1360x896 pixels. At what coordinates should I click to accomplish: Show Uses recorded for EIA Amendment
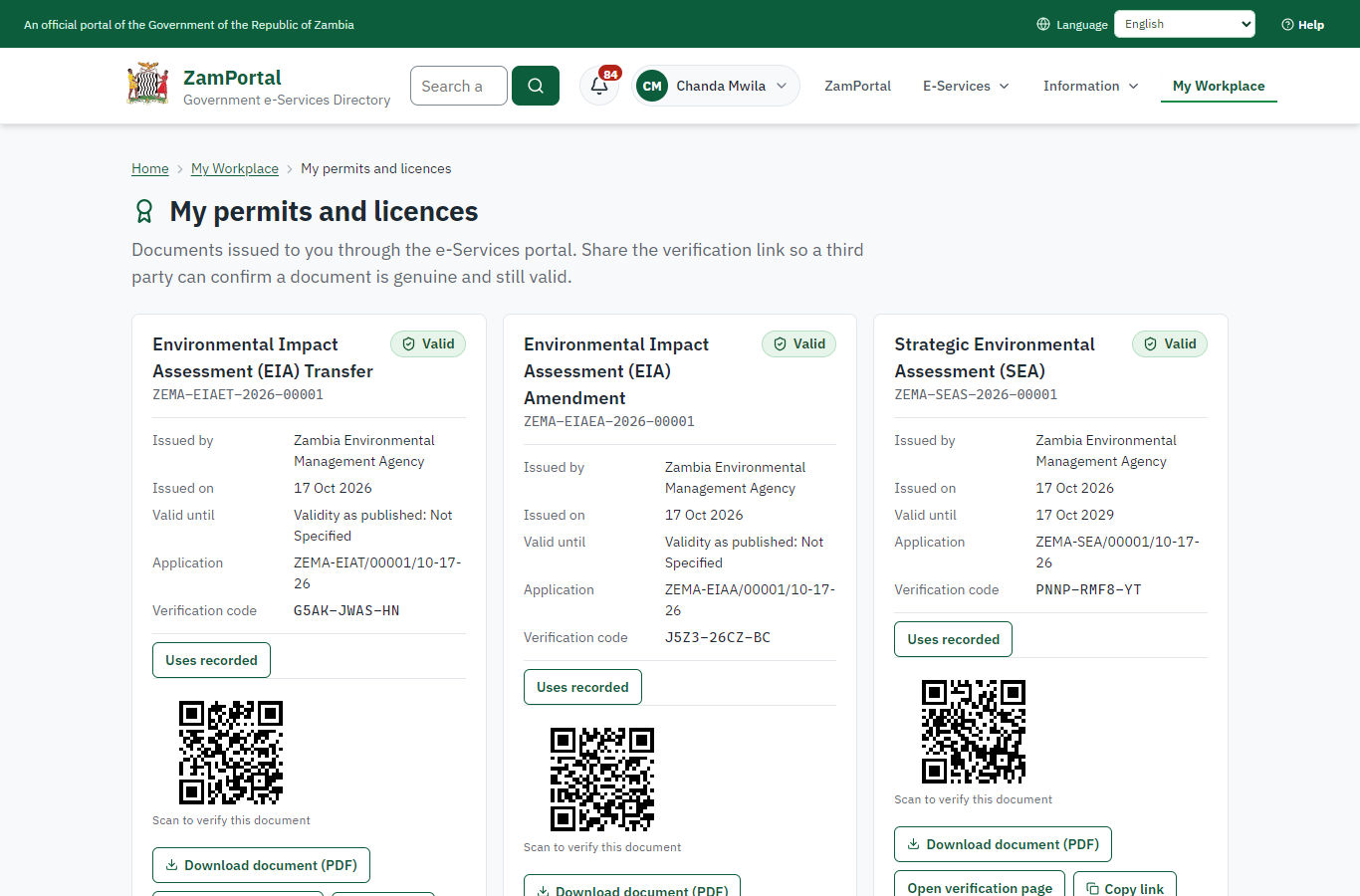click(582, 687)
